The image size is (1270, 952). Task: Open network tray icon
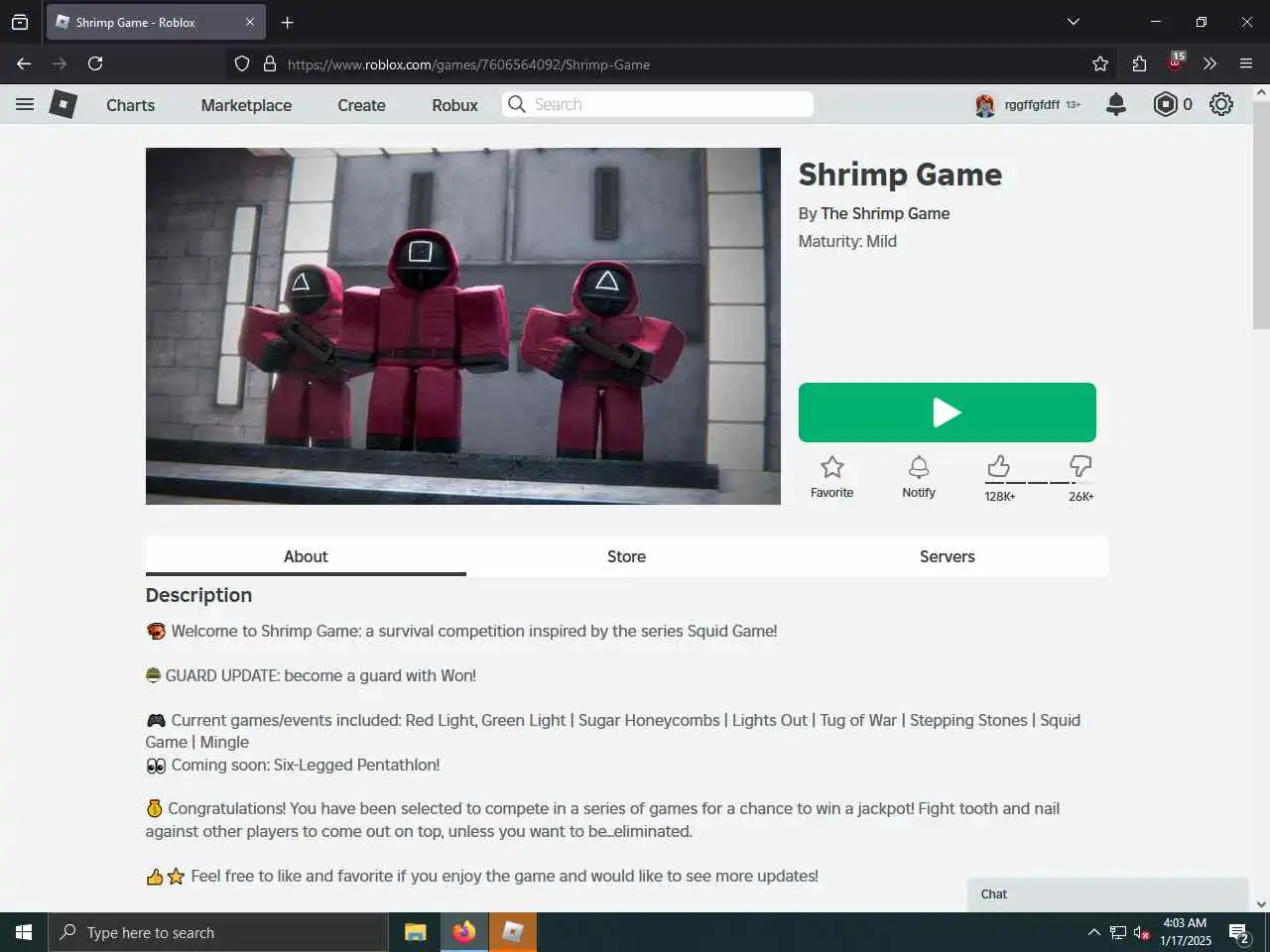click(x=1118, y=932)
